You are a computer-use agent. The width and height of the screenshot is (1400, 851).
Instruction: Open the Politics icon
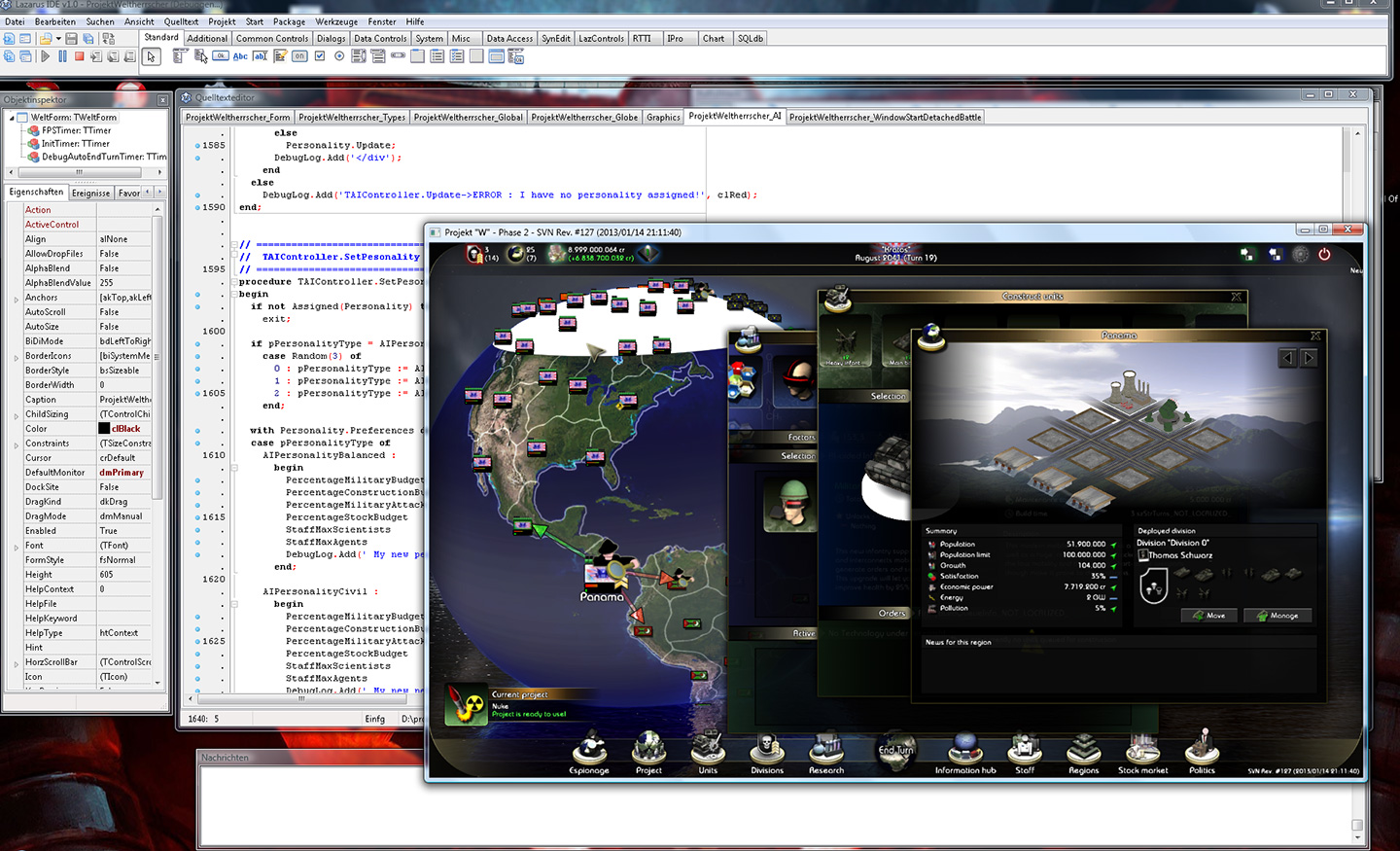1203,751
